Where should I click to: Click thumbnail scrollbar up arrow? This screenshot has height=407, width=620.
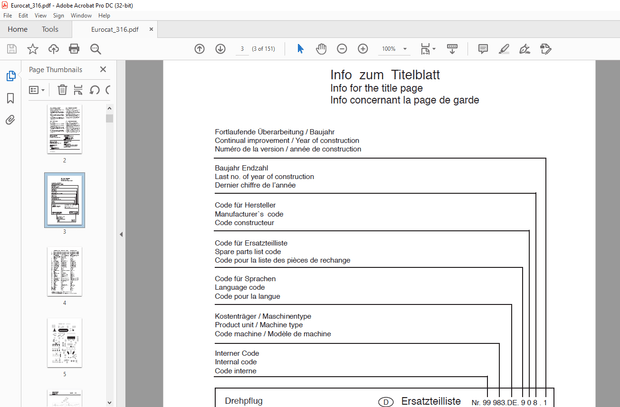click(110, 108)
